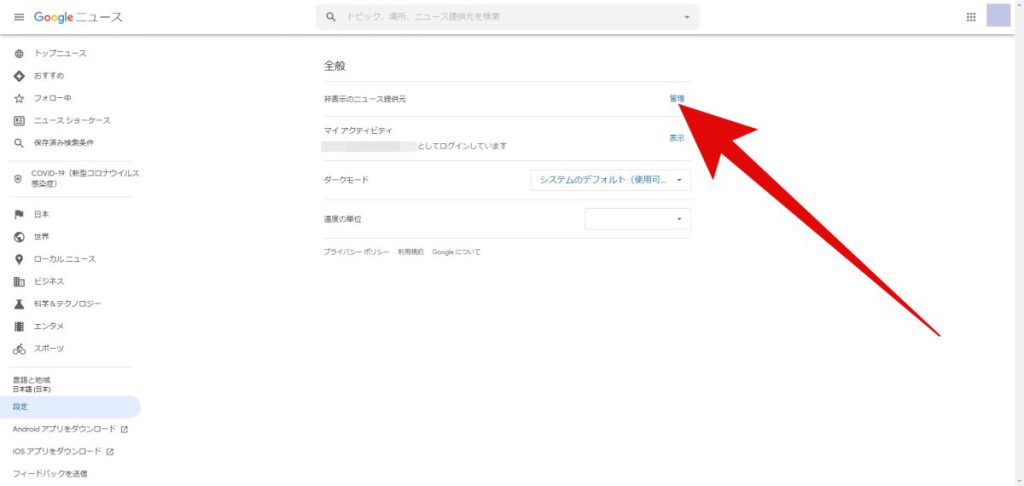Click the COVID-19 shield icon
1024x486 pixels.
18,178
